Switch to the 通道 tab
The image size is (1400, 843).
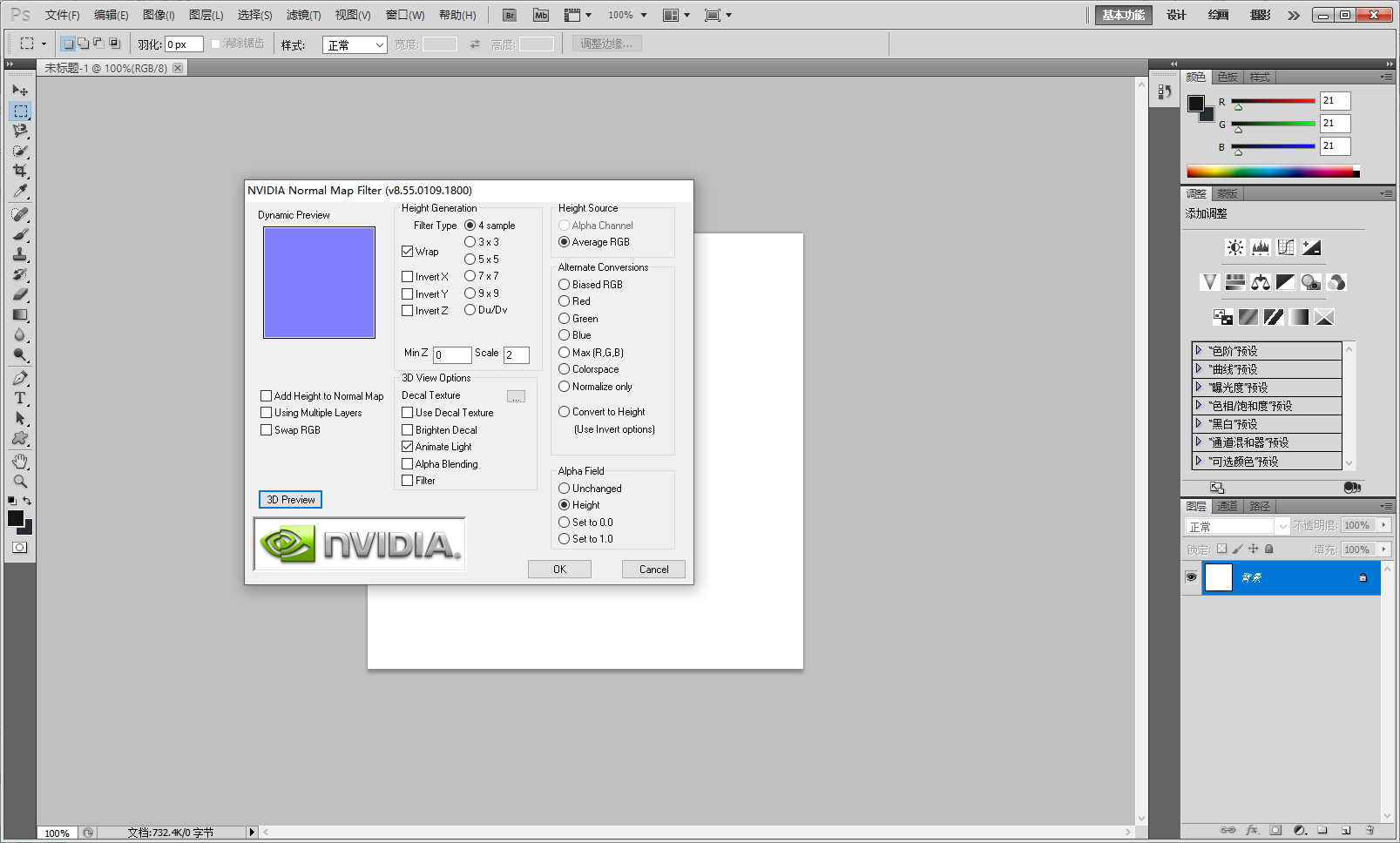point(1227,506)
